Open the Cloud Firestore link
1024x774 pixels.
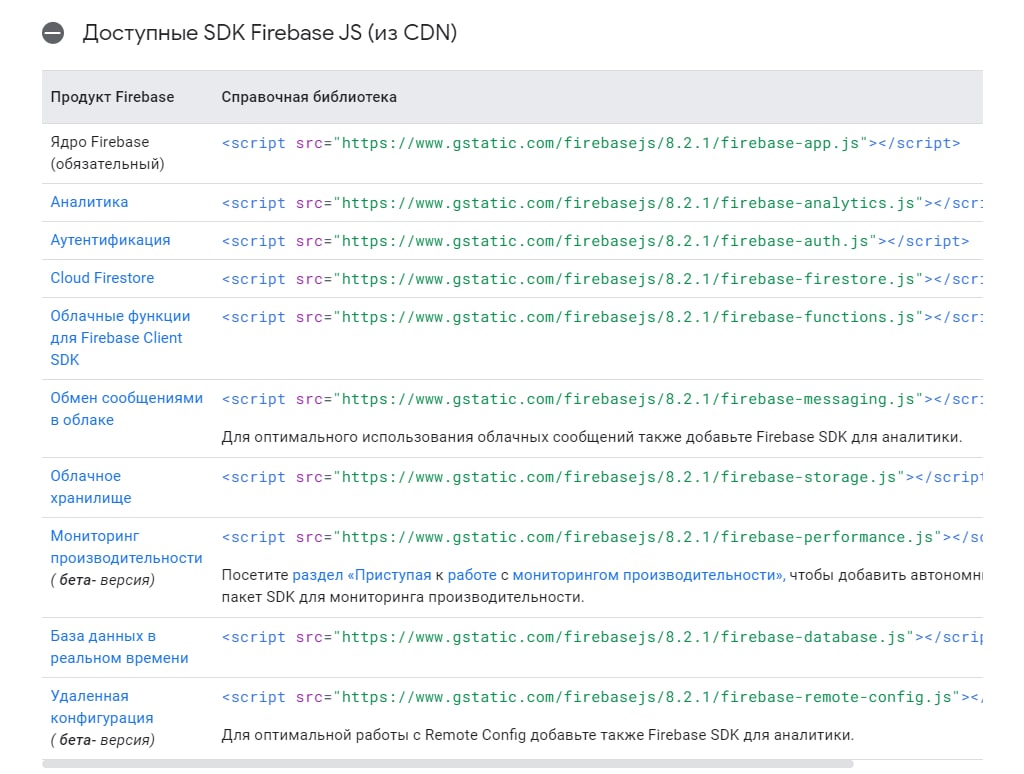(x=103, y=278)
